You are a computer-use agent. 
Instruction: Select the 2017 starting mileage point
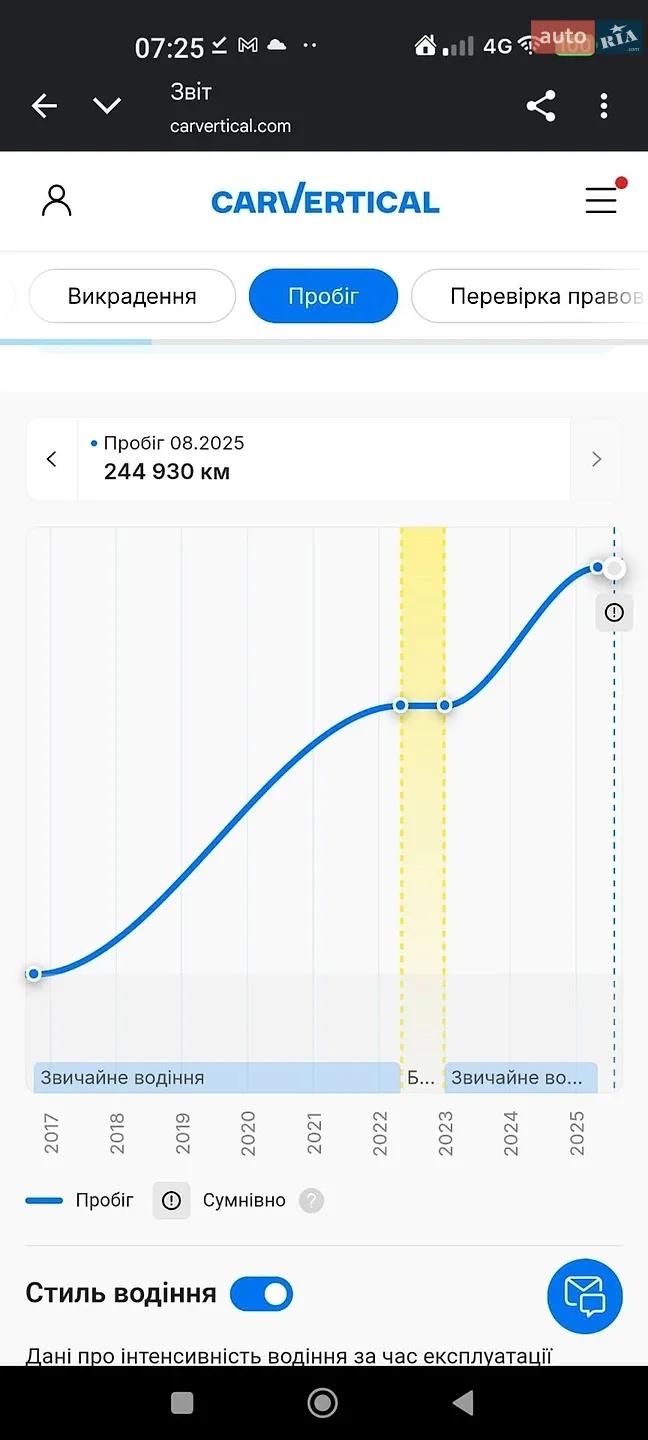click(34, 973)
